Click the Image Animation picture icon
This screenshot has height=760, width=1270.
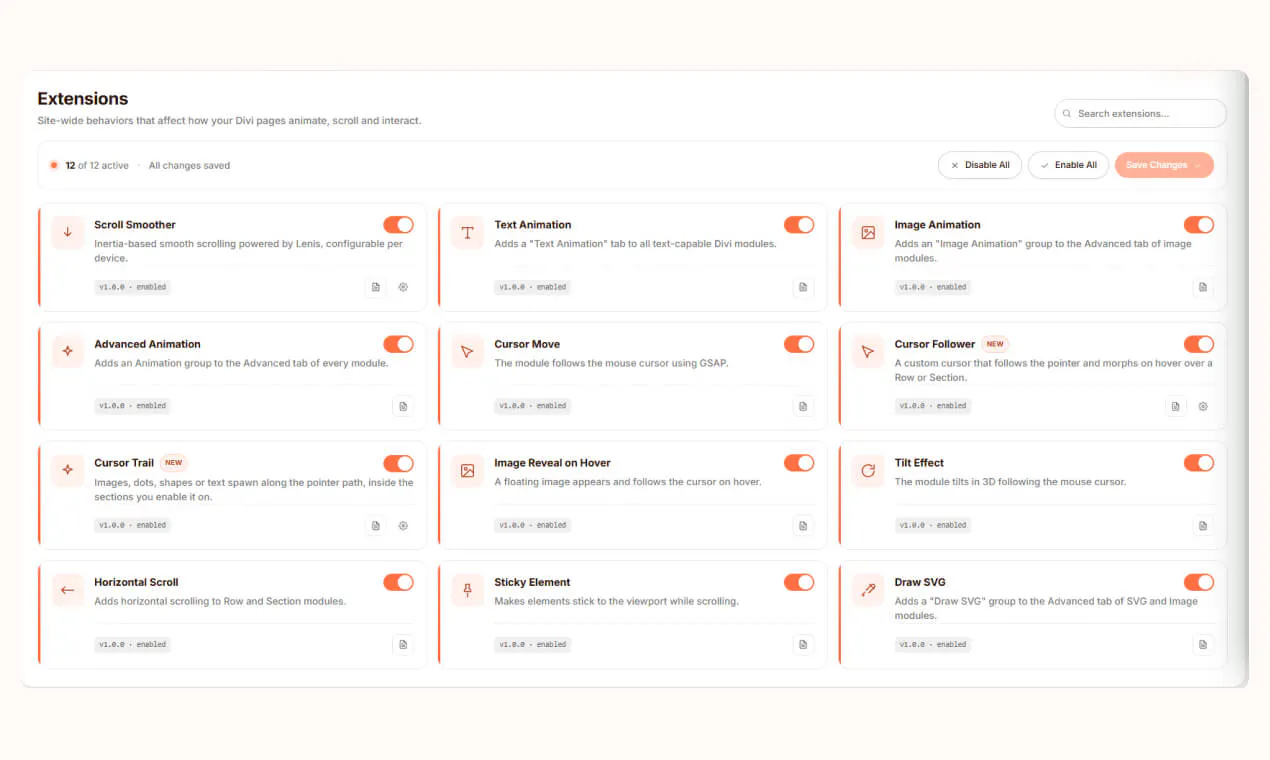click(868, 233)
